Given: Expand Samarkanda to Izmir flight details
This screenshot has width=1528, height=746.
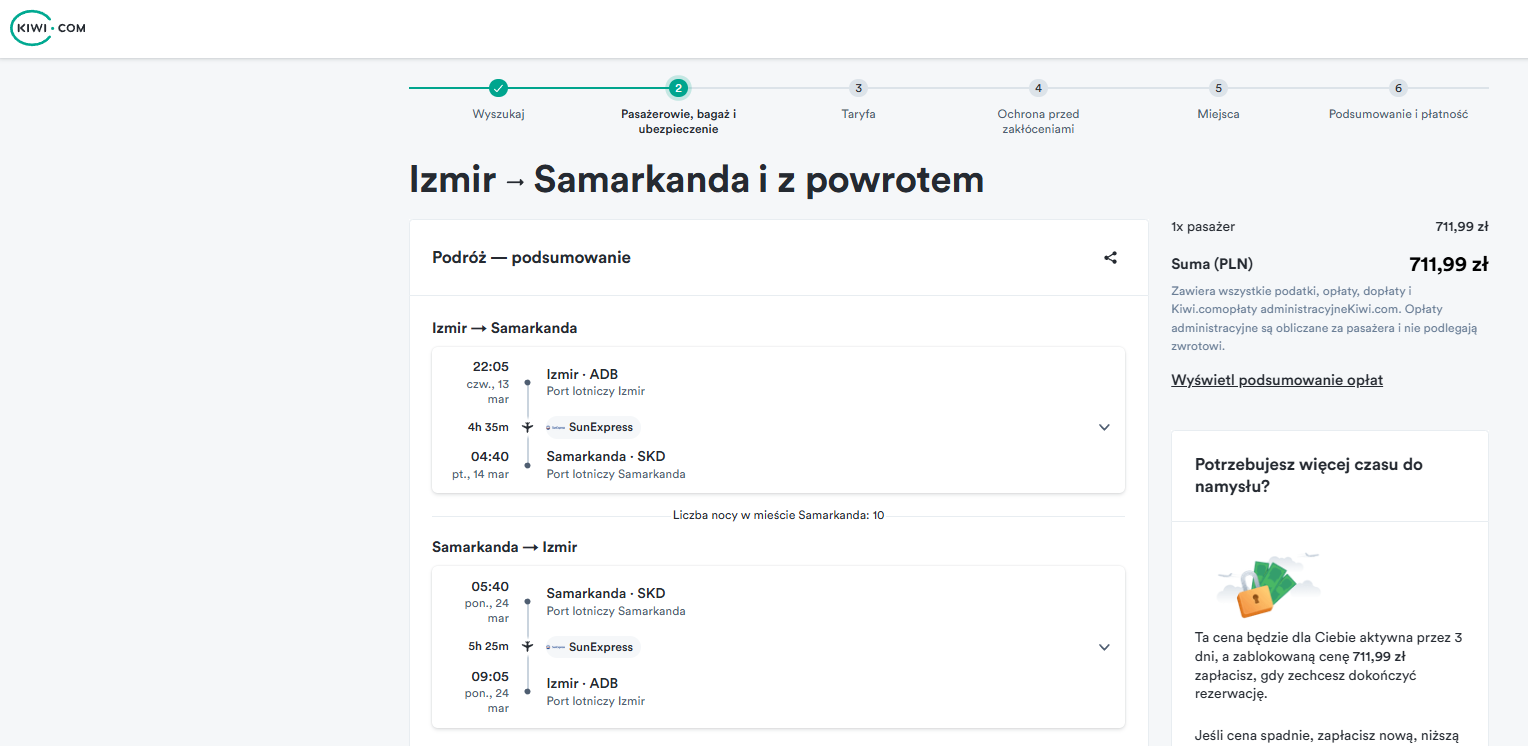Looking at the screenshot, I should [1104, 647].
